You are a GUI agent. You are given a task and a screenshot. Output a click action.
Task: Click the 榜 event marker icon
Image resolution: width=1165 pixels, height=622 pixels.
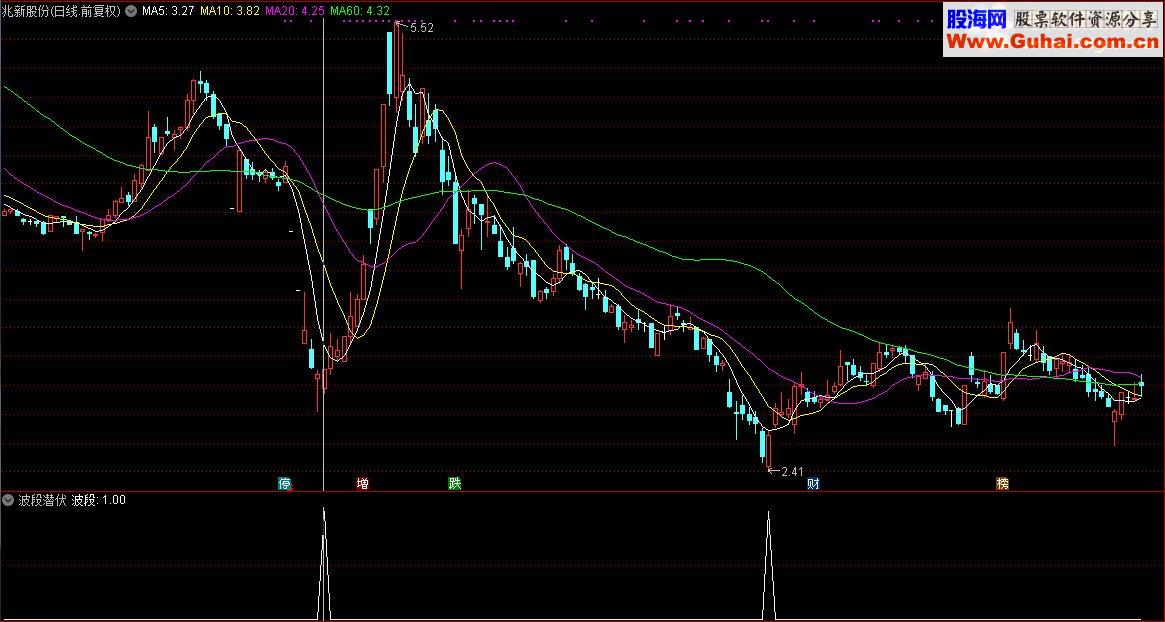pos(1003,484)
